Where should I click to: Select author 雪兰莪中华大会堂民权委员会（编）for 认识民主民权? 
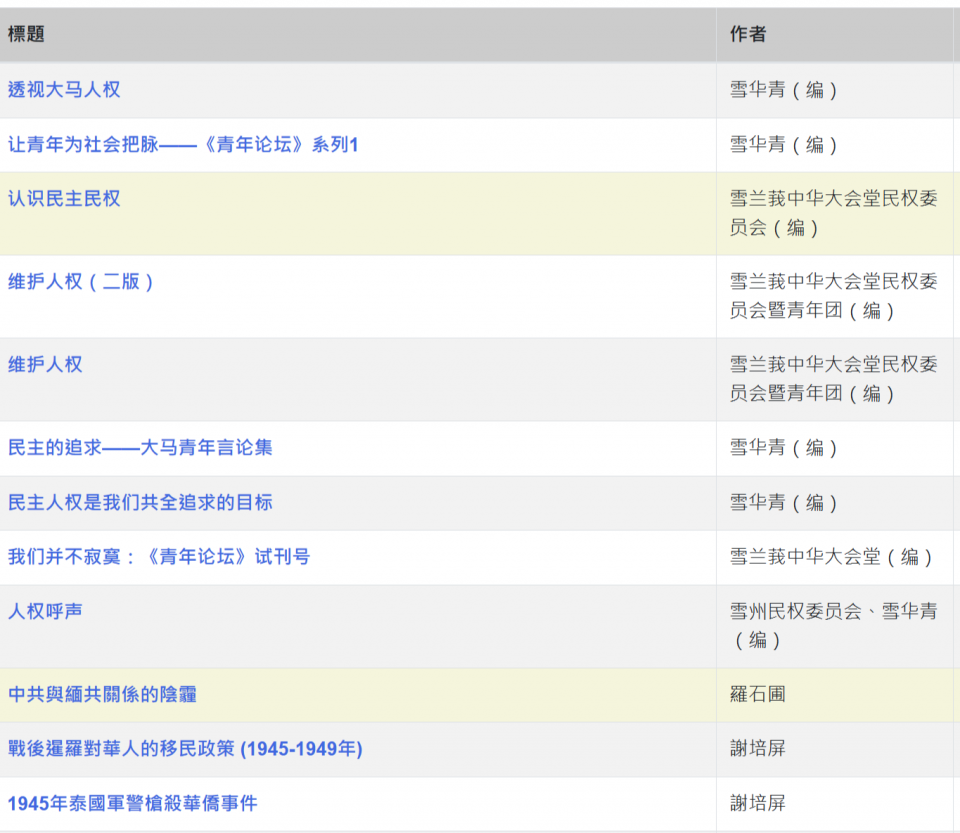(x=833, y=213)
